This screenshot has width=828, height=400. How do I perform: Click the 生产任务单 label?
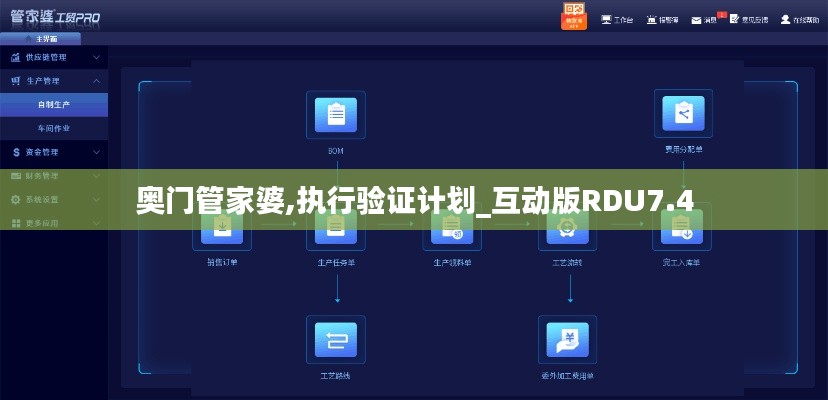(x=336, y=262)
